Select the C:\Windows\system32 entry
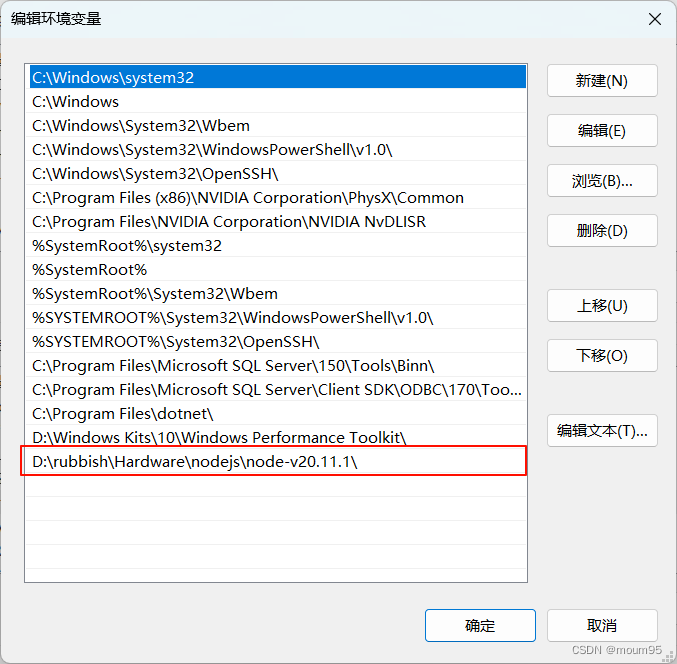This screenshot has height=664, width=677. pos(278,77)
